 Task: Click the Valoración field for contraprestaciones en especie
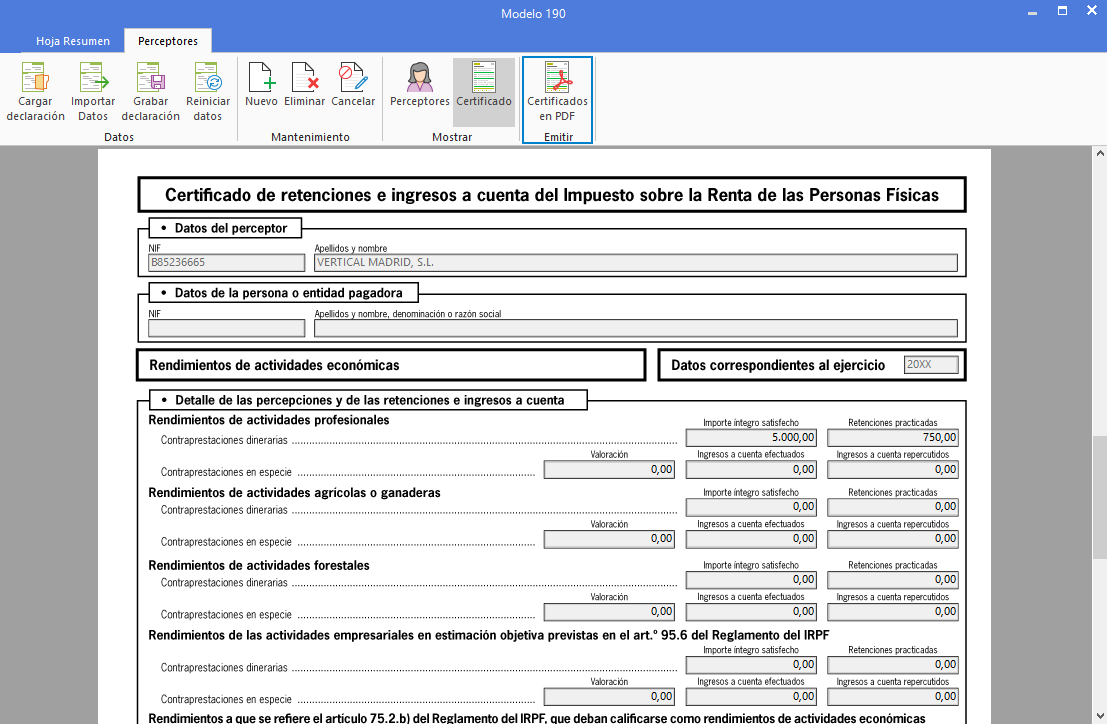(608, 468)
